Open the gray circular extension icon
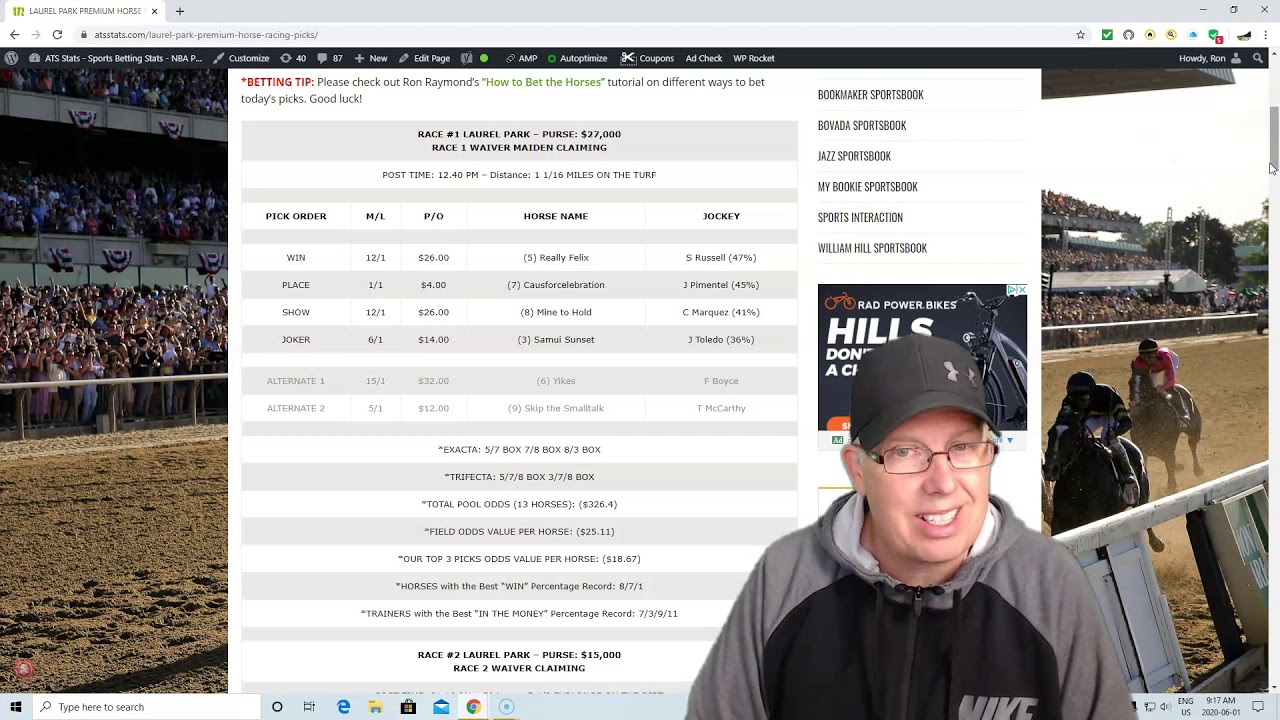The height and width of the screenshot is (720, 1280). tap(1128, 35)
